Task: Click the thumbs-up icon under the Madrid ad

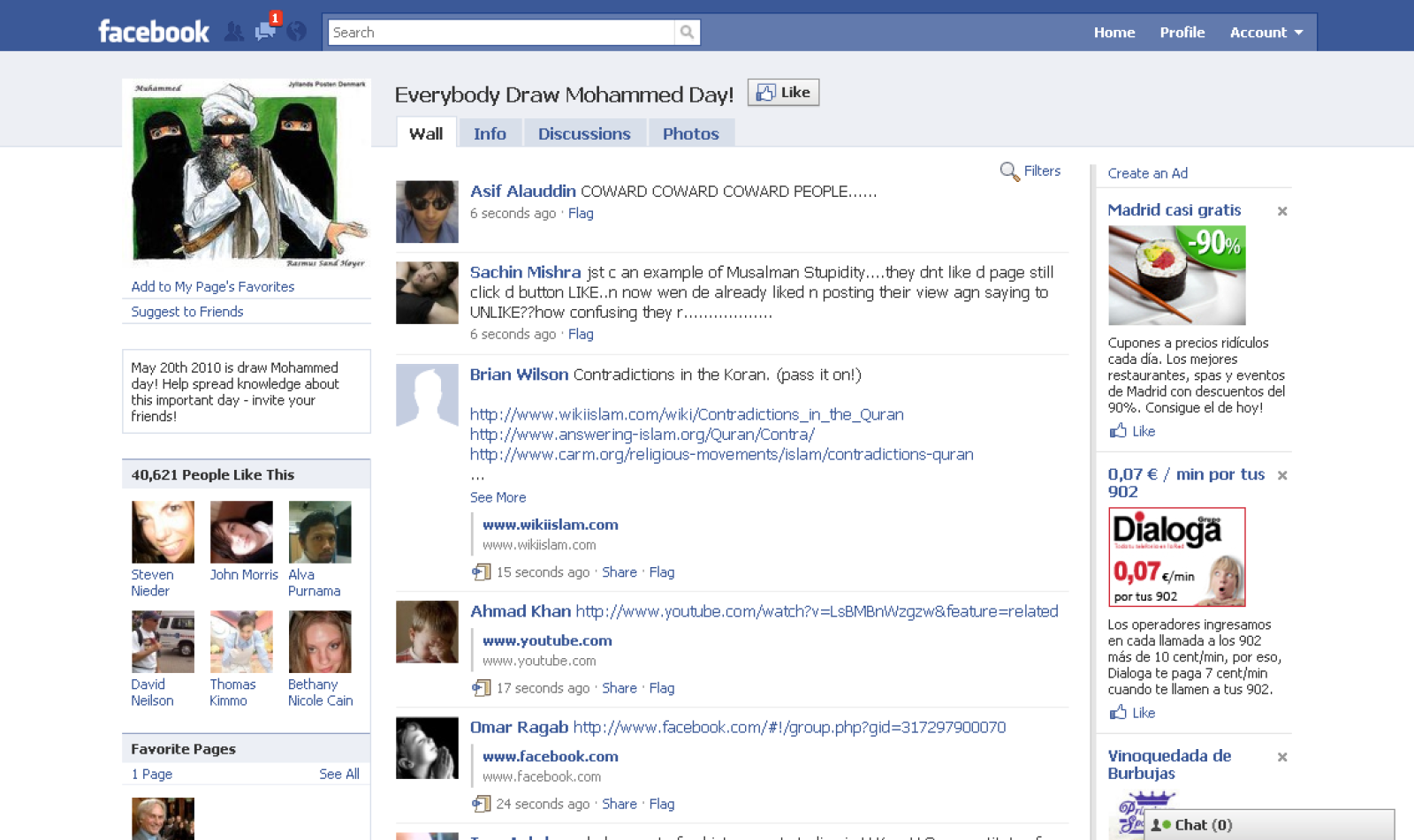Action: pyautogui.click(x=1115, y=431)
